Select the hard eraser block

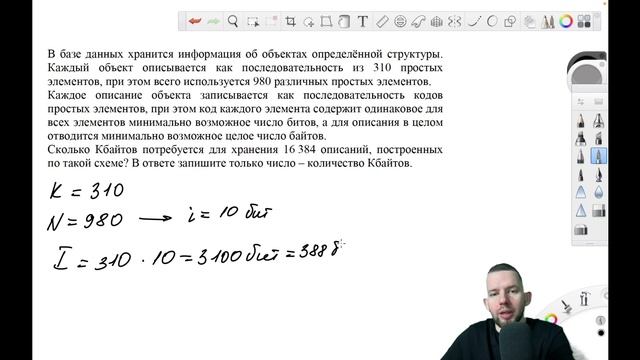[598, 211]
